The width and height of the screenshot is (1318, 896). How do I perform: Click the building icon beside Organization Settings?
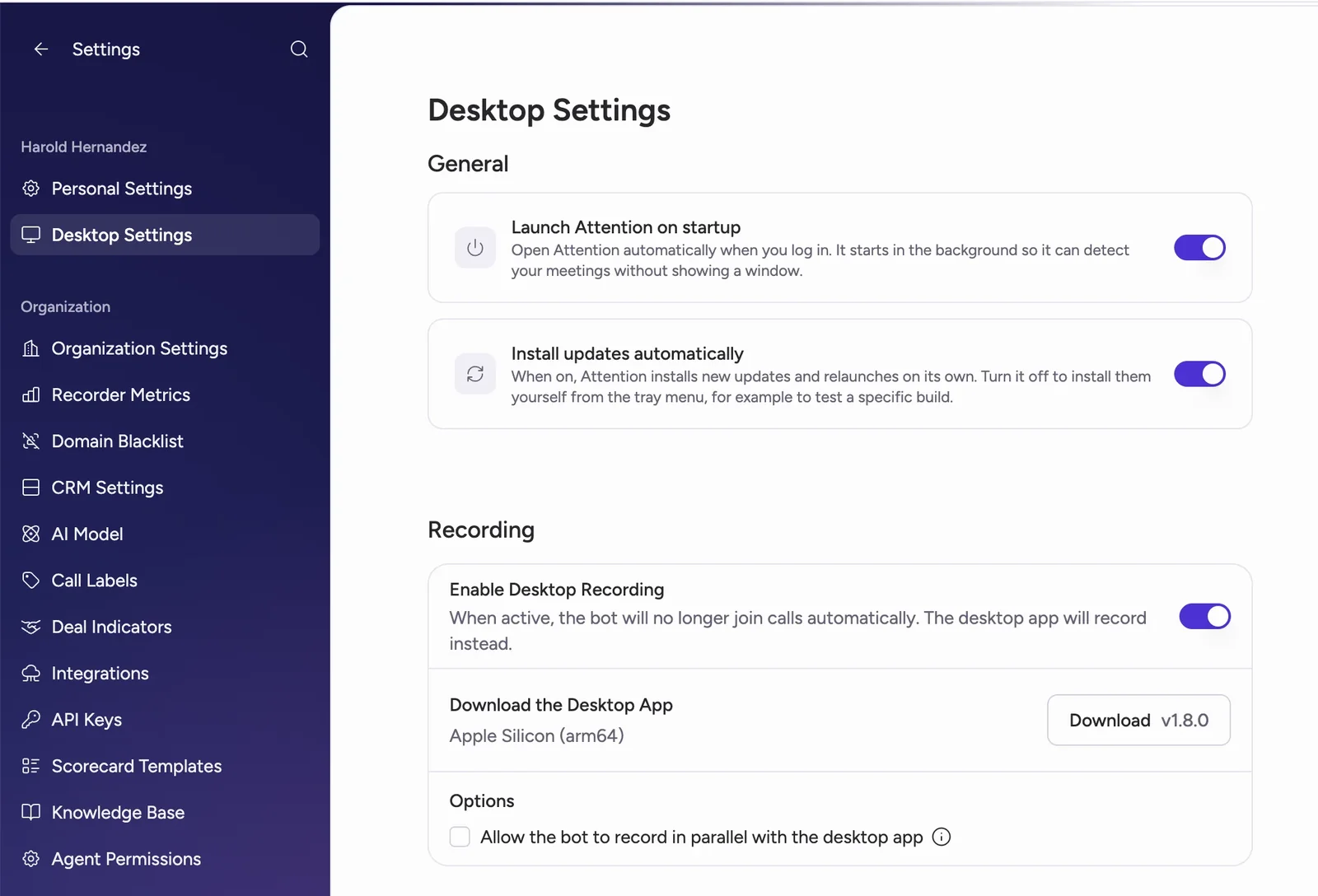(30, 348)
